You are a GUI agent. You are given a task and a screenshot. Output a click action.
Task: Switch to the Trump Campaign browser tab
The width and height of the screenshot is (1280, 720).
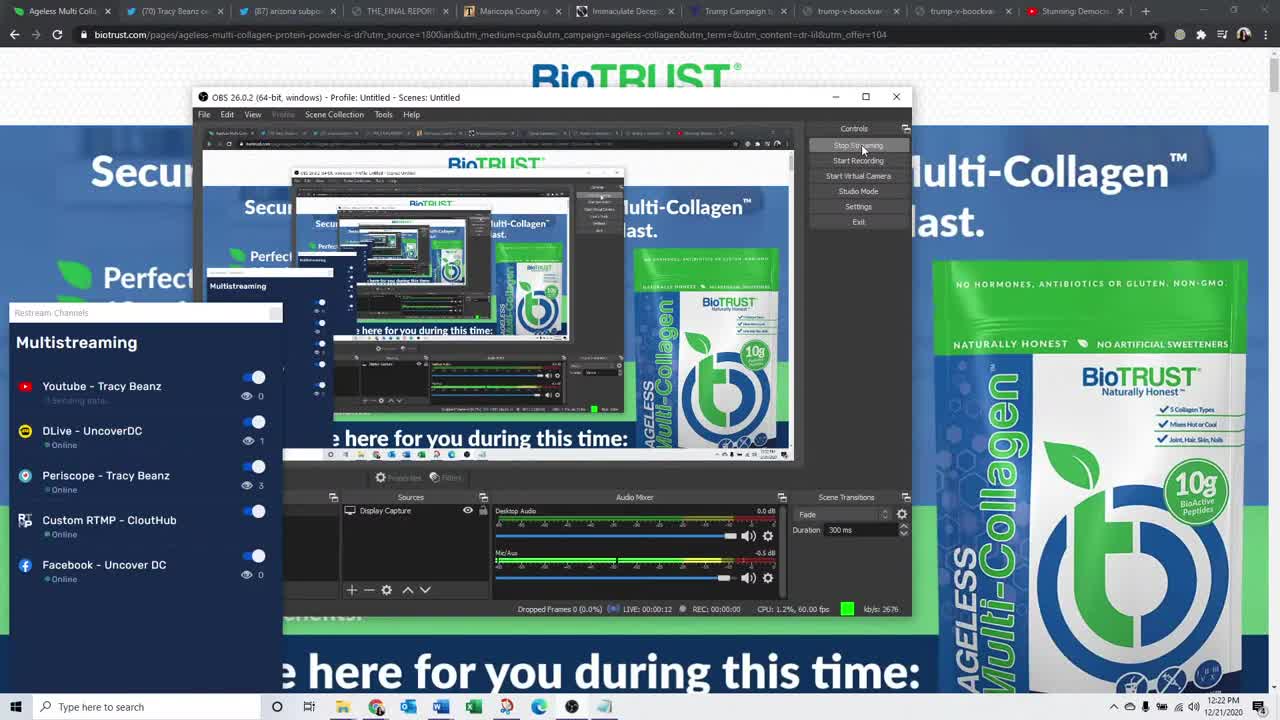click(x=738, y=11)
